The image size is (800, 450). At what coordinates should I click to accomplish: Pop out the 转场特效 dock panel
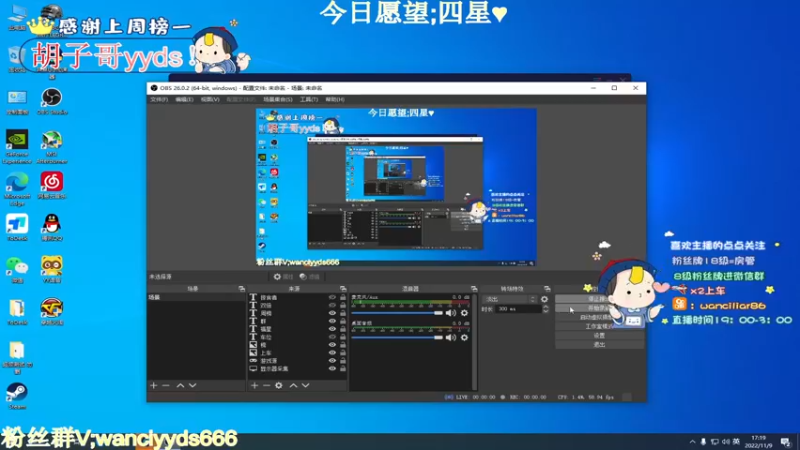point(547,289)
